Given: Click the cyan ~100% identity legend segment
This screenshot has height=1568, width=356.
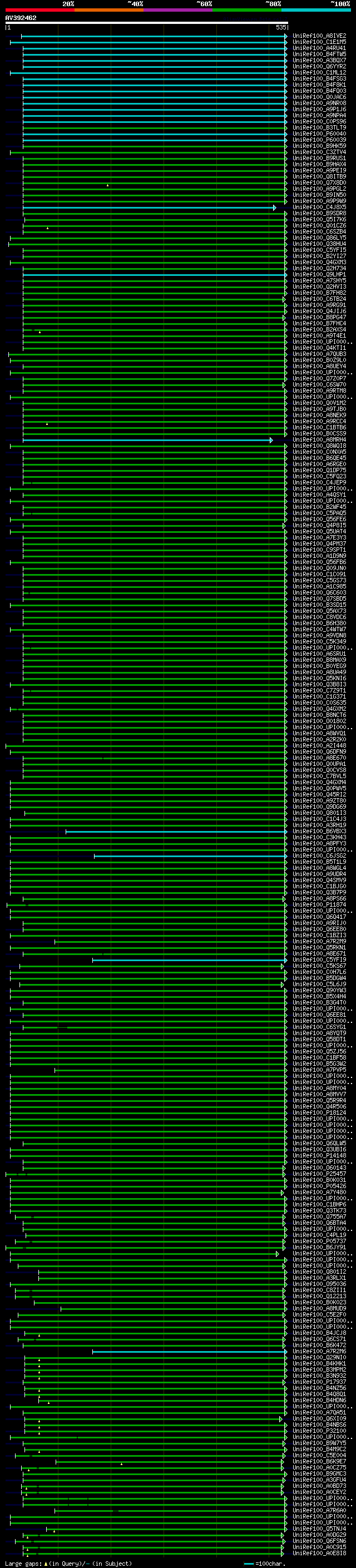Looking at the screenshot, I should [x=317, y=10].
